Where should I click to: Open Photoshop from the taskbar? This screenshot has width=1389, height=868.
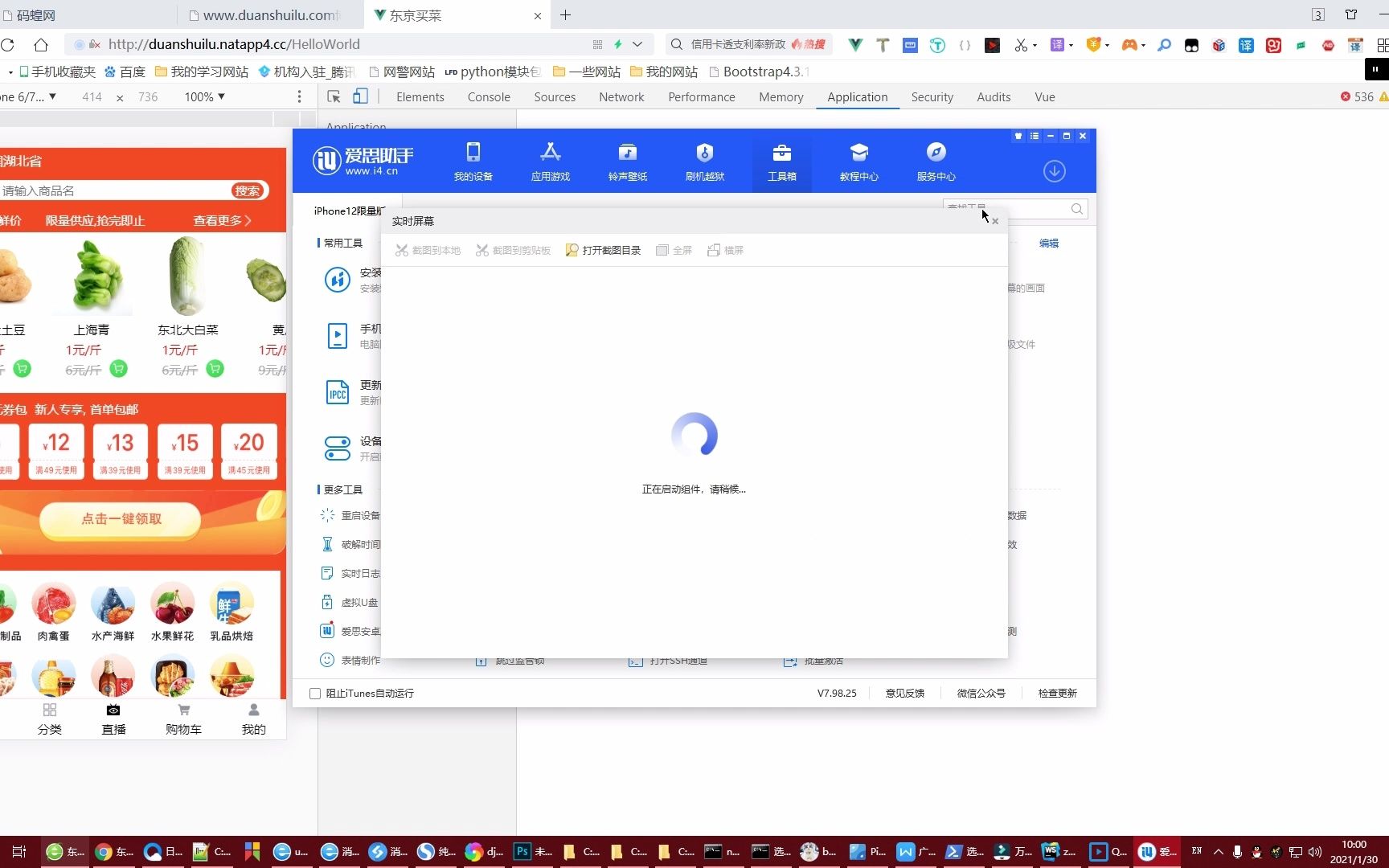pyautogui.click(x=523, y=851)
